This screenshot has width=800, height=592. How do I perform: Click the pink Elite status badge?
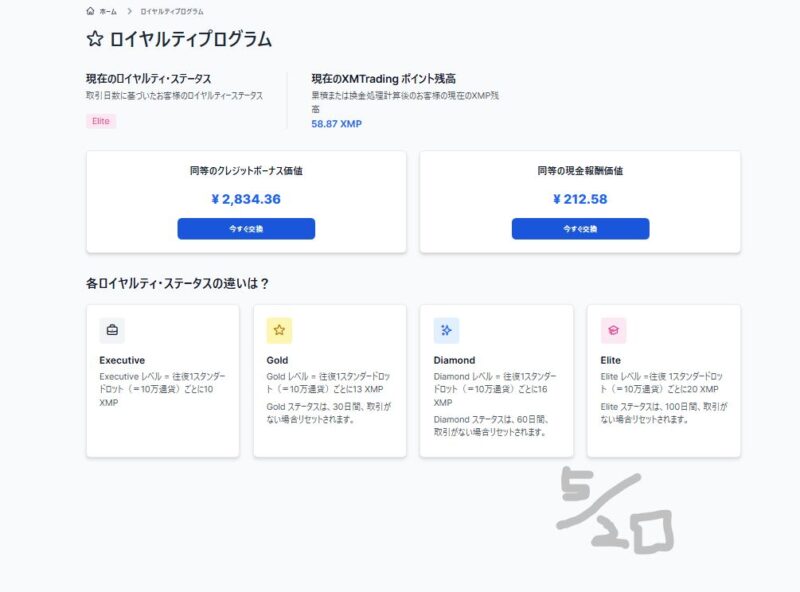point(101,121)
